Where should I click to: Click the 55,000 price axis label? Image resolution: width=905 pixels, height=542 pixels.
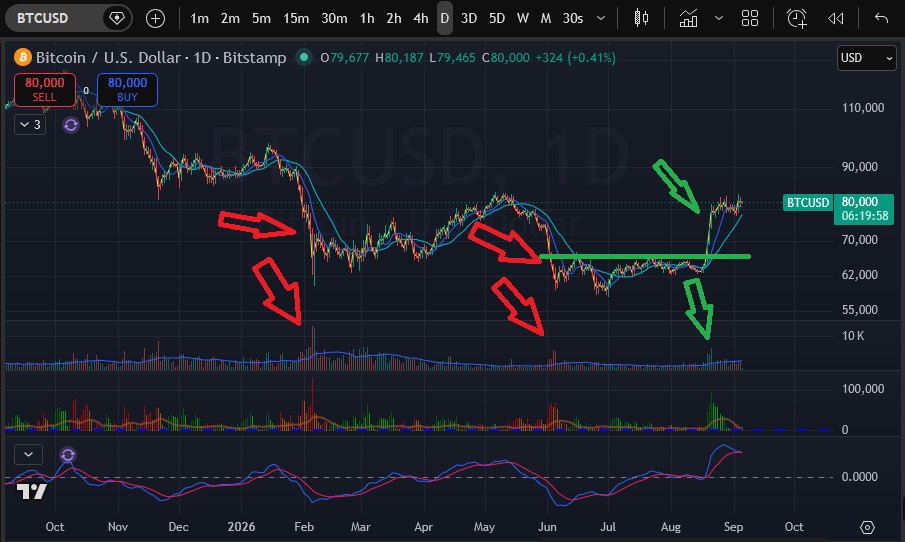(859, 310)
